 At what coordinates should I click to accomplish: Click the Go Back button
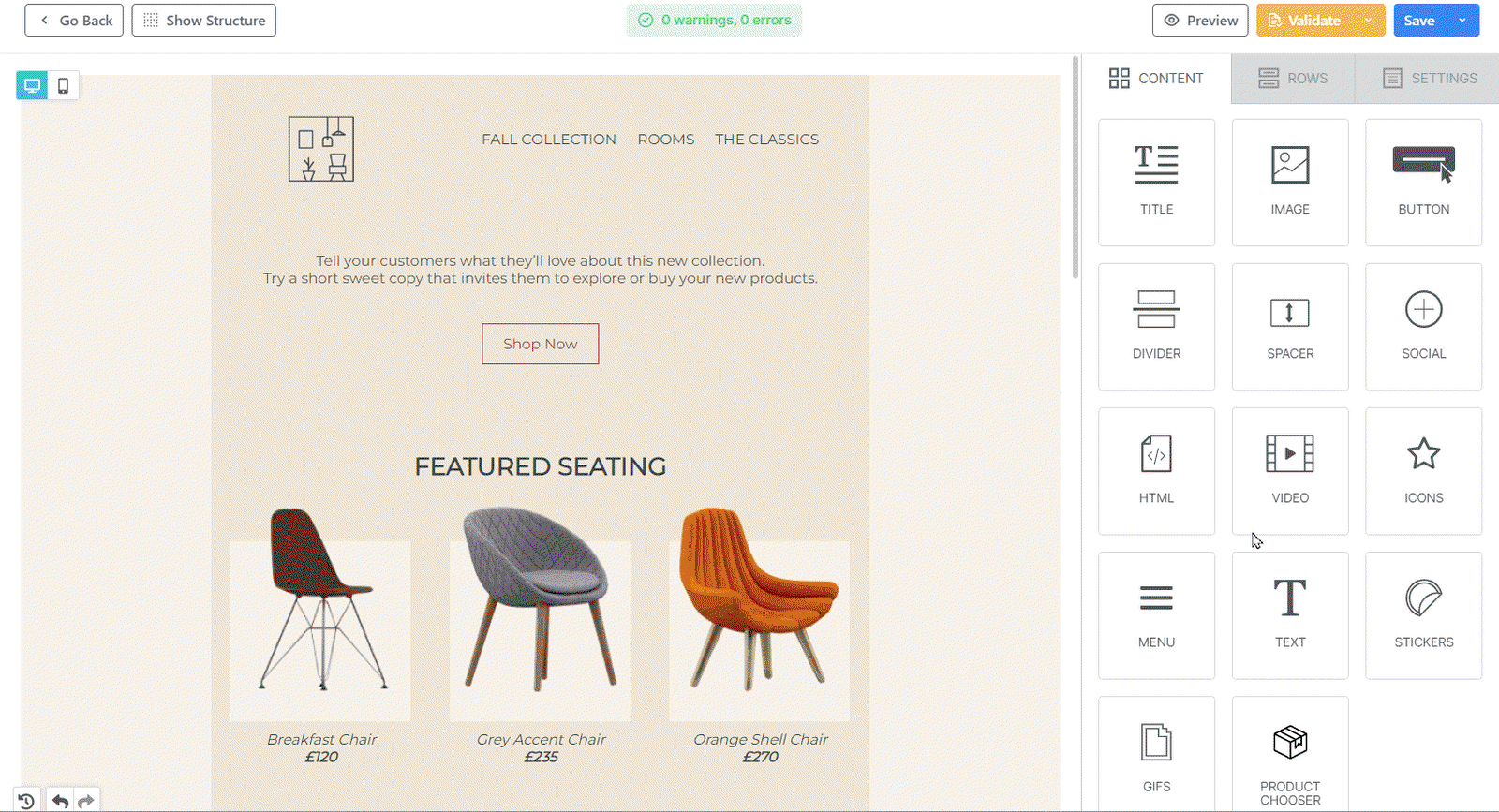74,21
